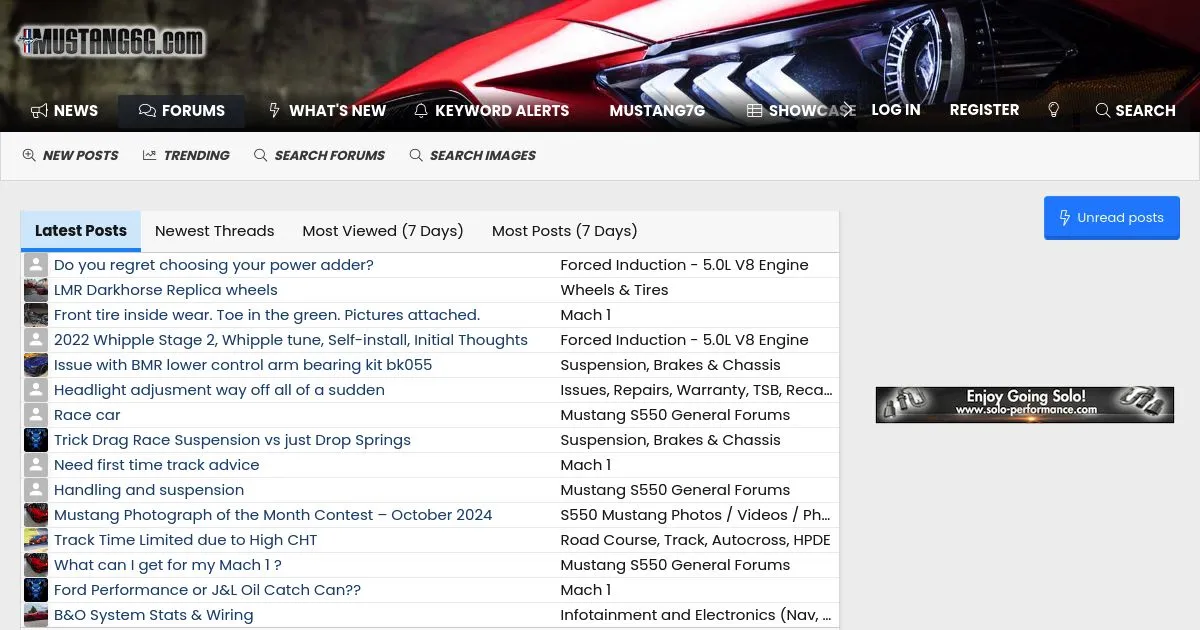Open Road Course, Track, Autocross, HPDE forum
The height and width of the screenshot is (630, 1200).
[695, 540]
